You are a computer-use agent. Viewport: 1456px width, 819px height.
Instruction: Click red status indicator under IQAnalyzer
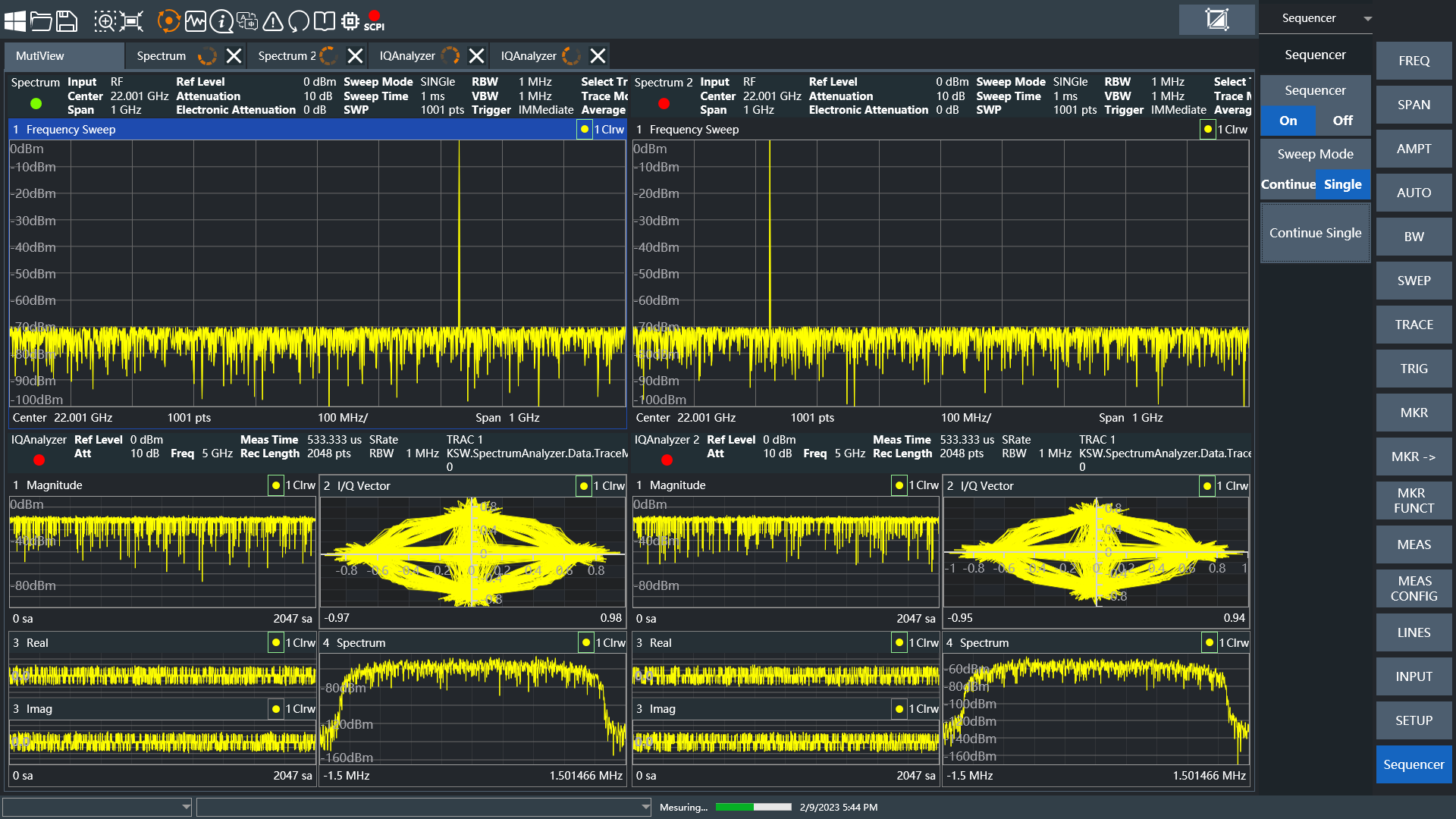point(39,460)
